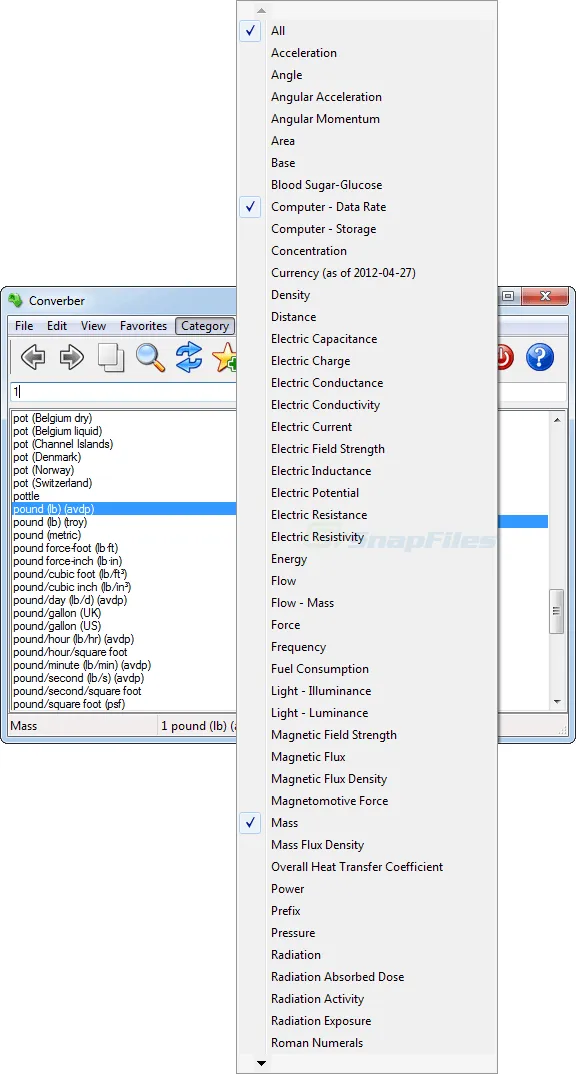Select the Force category
Viewport: 576px width, 1074px height.
(x=367, y=625)
